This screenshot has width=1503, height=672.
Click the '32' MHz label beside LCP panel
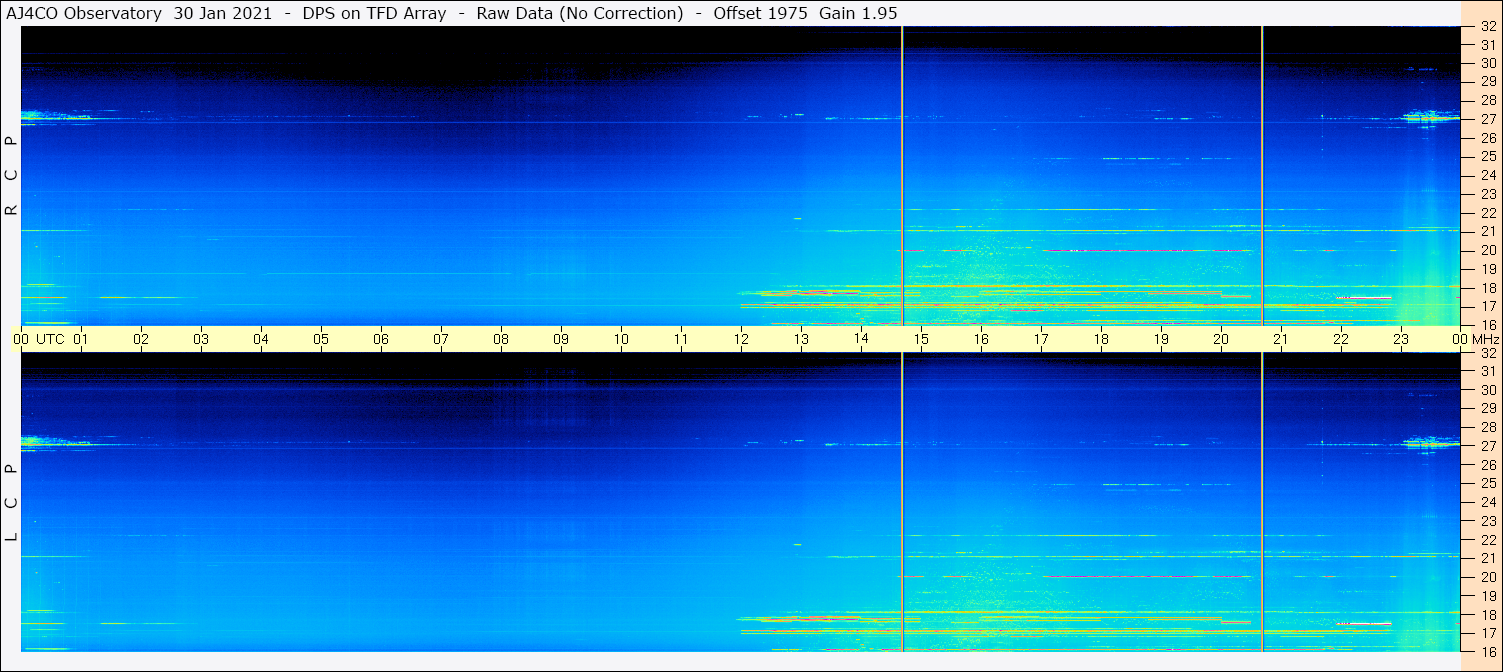pyautogui.click(x=1488, y=353)
